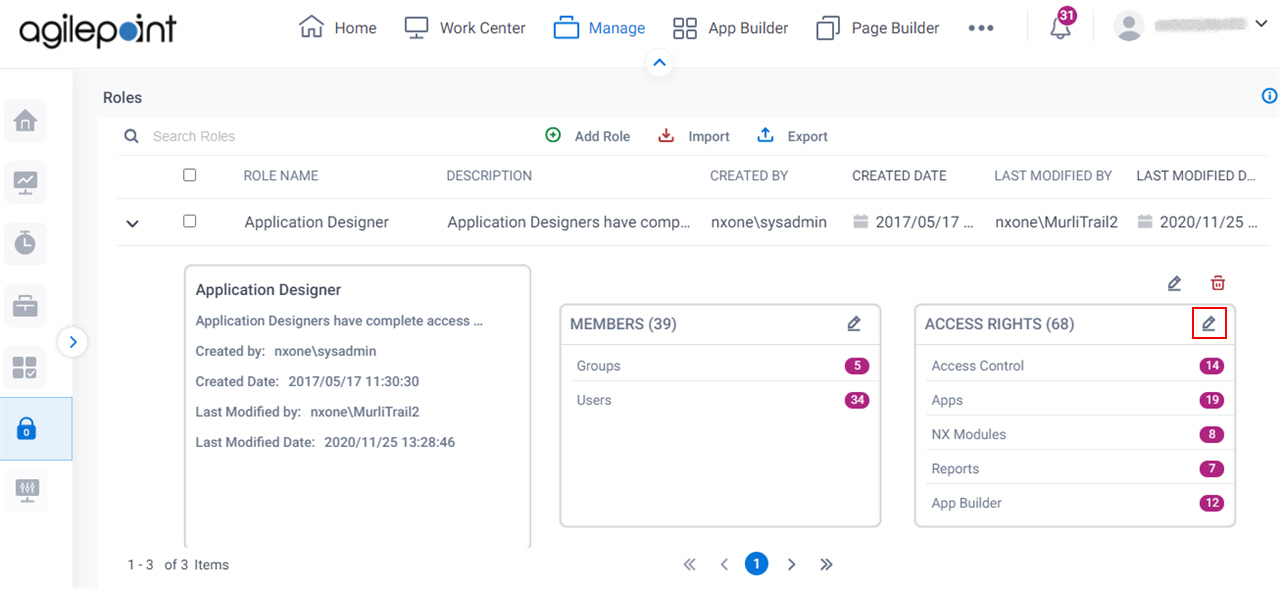
Task: Select page 1 in pagination
Action: (x=757, y=564)
